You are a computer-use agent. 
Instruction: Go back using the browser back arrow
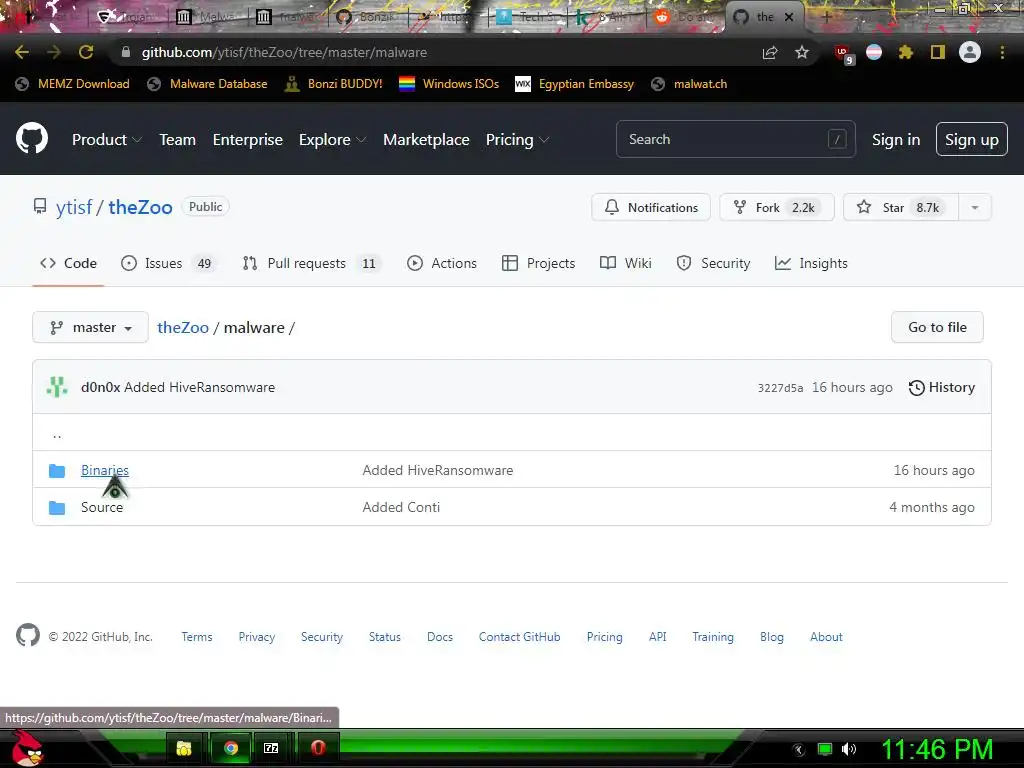(x=22, y=52)
